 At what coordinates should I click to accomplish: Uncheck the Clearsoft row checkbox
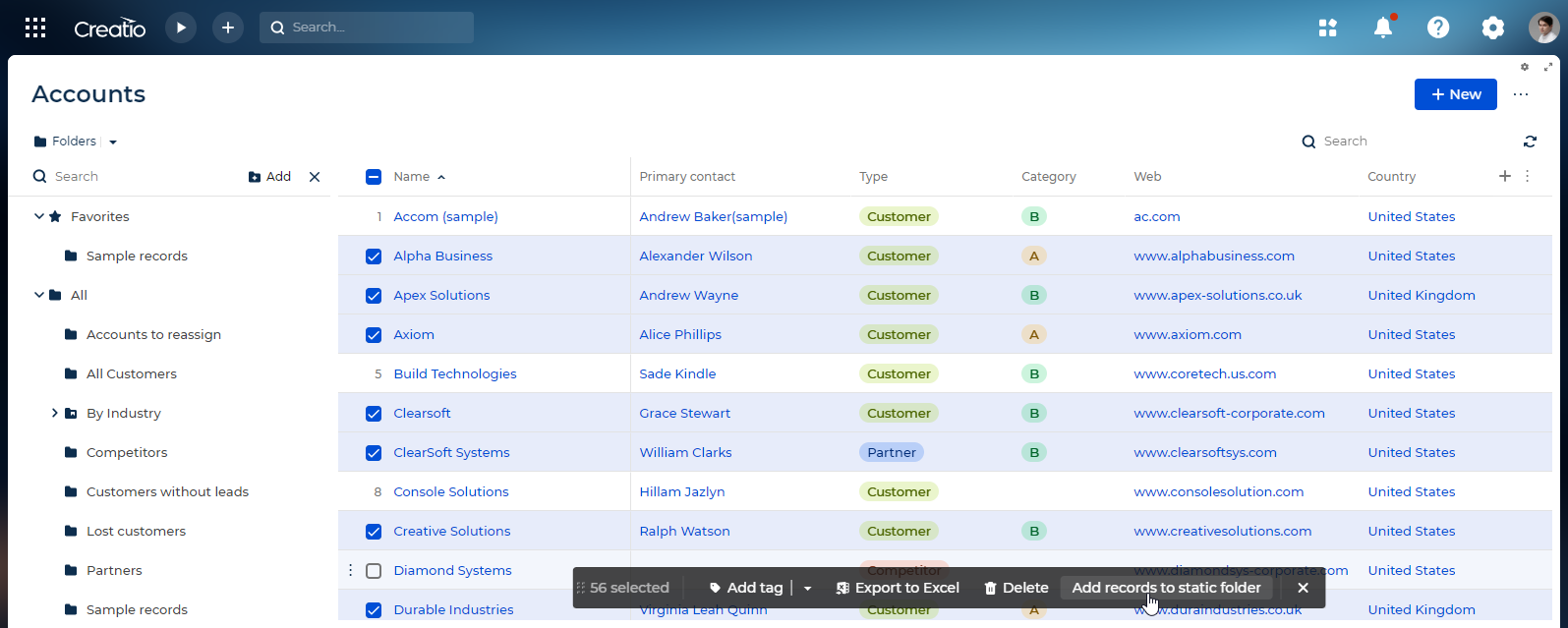point(374,413)
